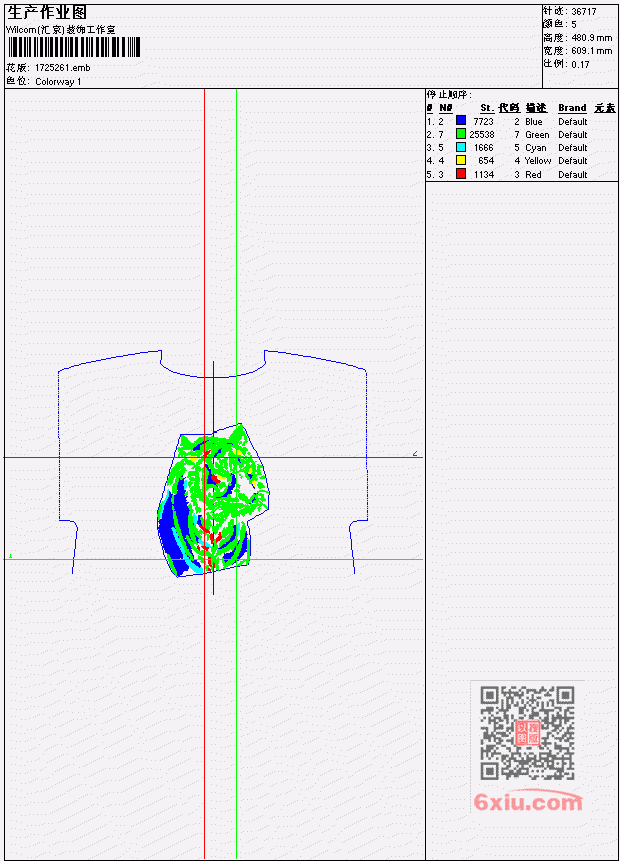
Task: Select the Colorway 1 label
Action: (x=58, y=81)
